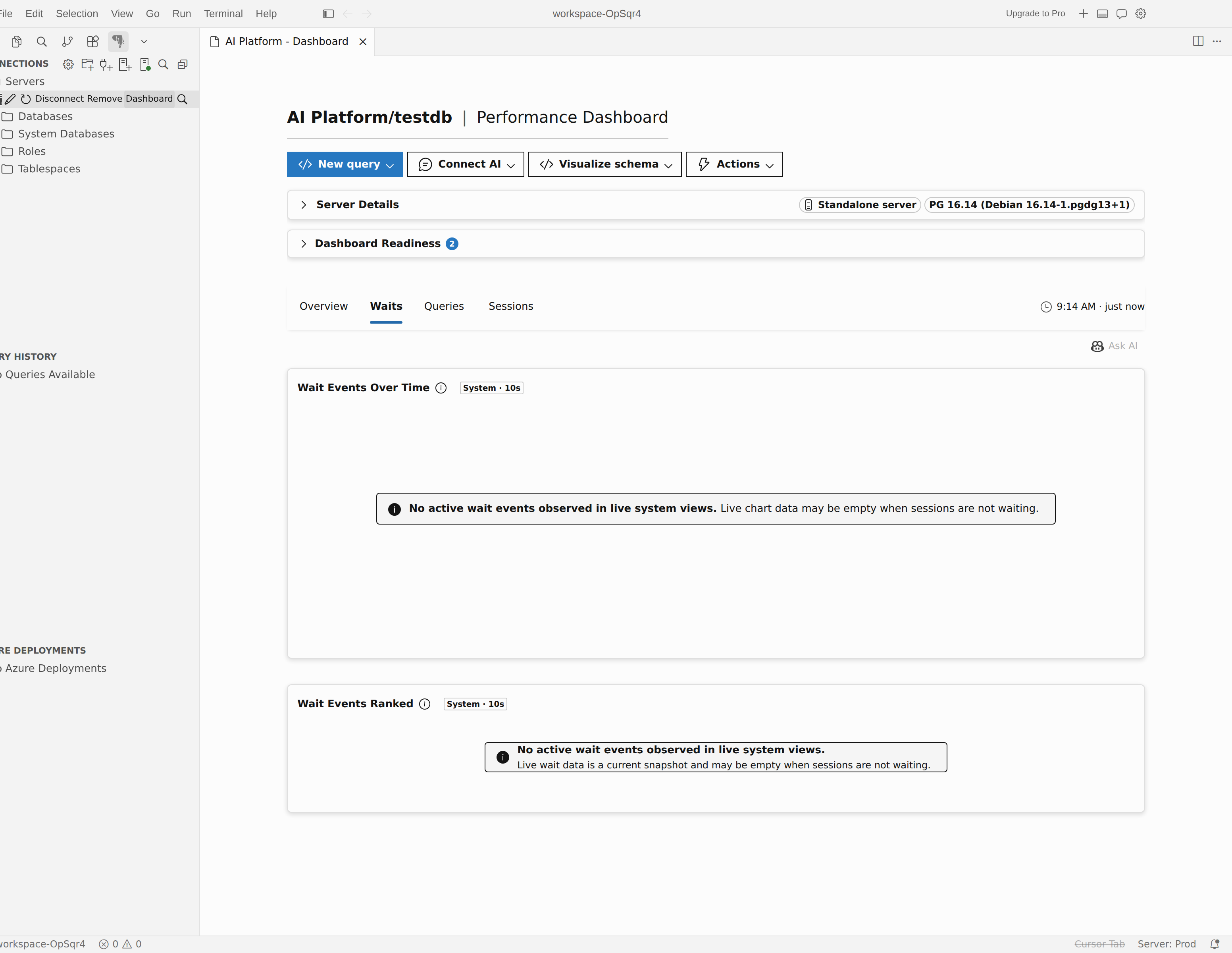Open the Databases folder
The image size is (1232, 953).
pos(45,116)
